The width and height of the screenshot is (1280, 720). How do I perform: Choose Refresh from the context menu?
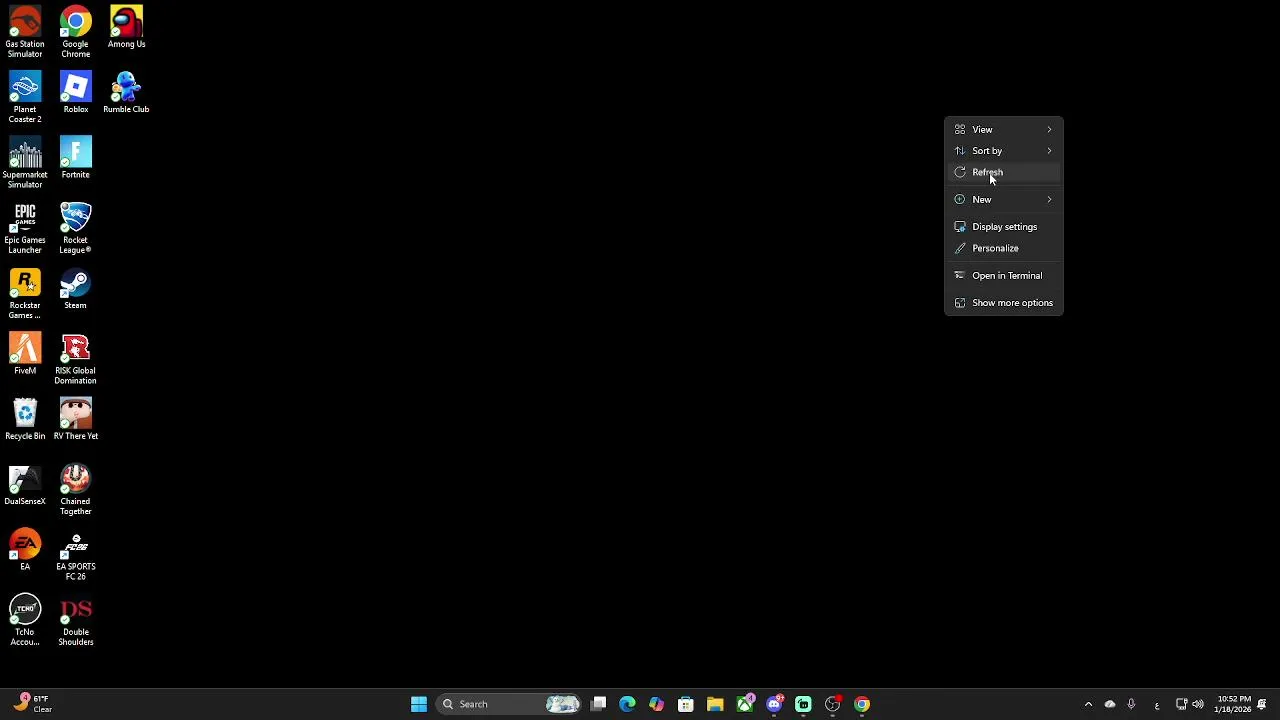(1004, 172)
